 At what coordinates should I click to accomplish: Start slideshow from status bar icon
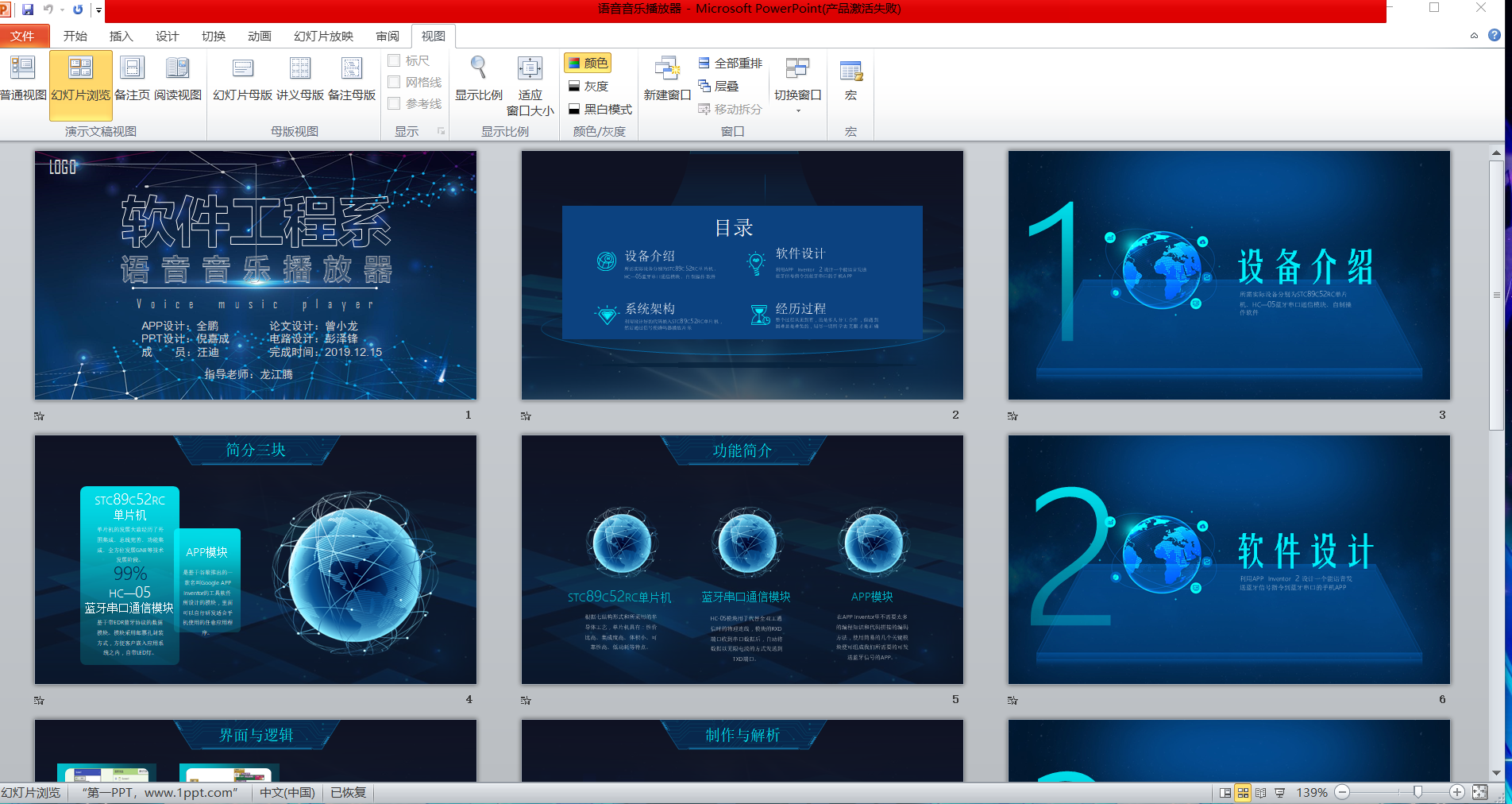(x=1279, y=792)
